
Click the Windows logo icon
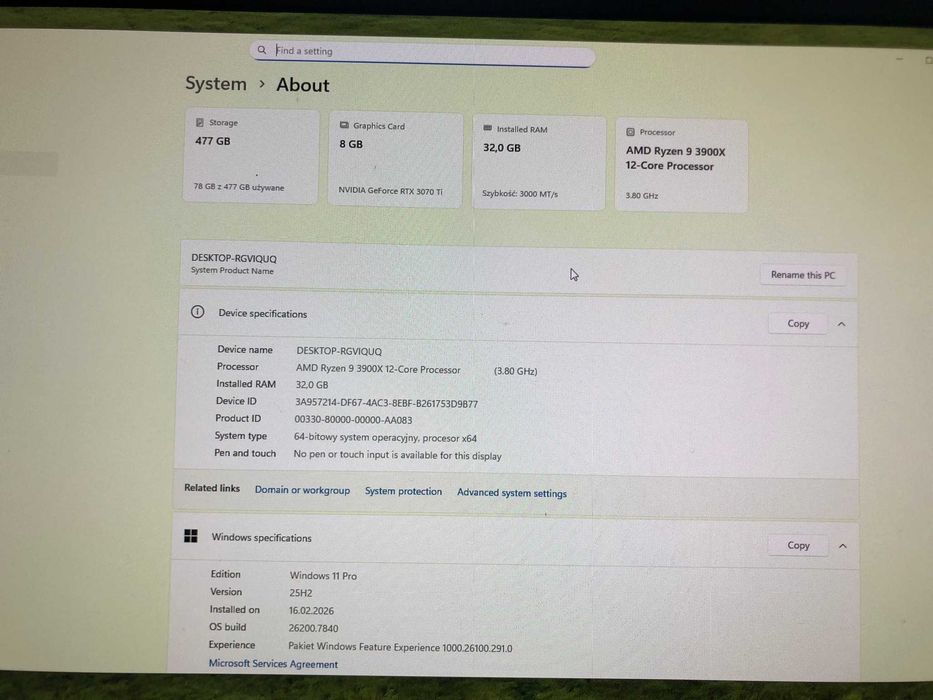191,536
